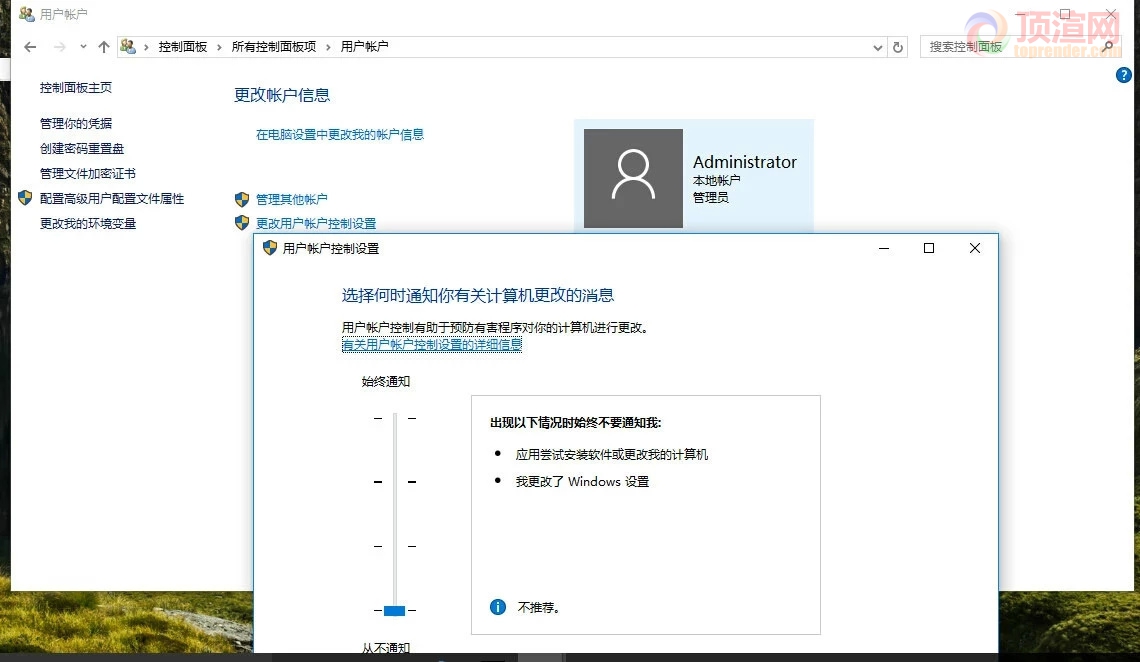Open the recent locations dropdown chevron
This screenshot has width=1140, height=662.
(83, 47)
